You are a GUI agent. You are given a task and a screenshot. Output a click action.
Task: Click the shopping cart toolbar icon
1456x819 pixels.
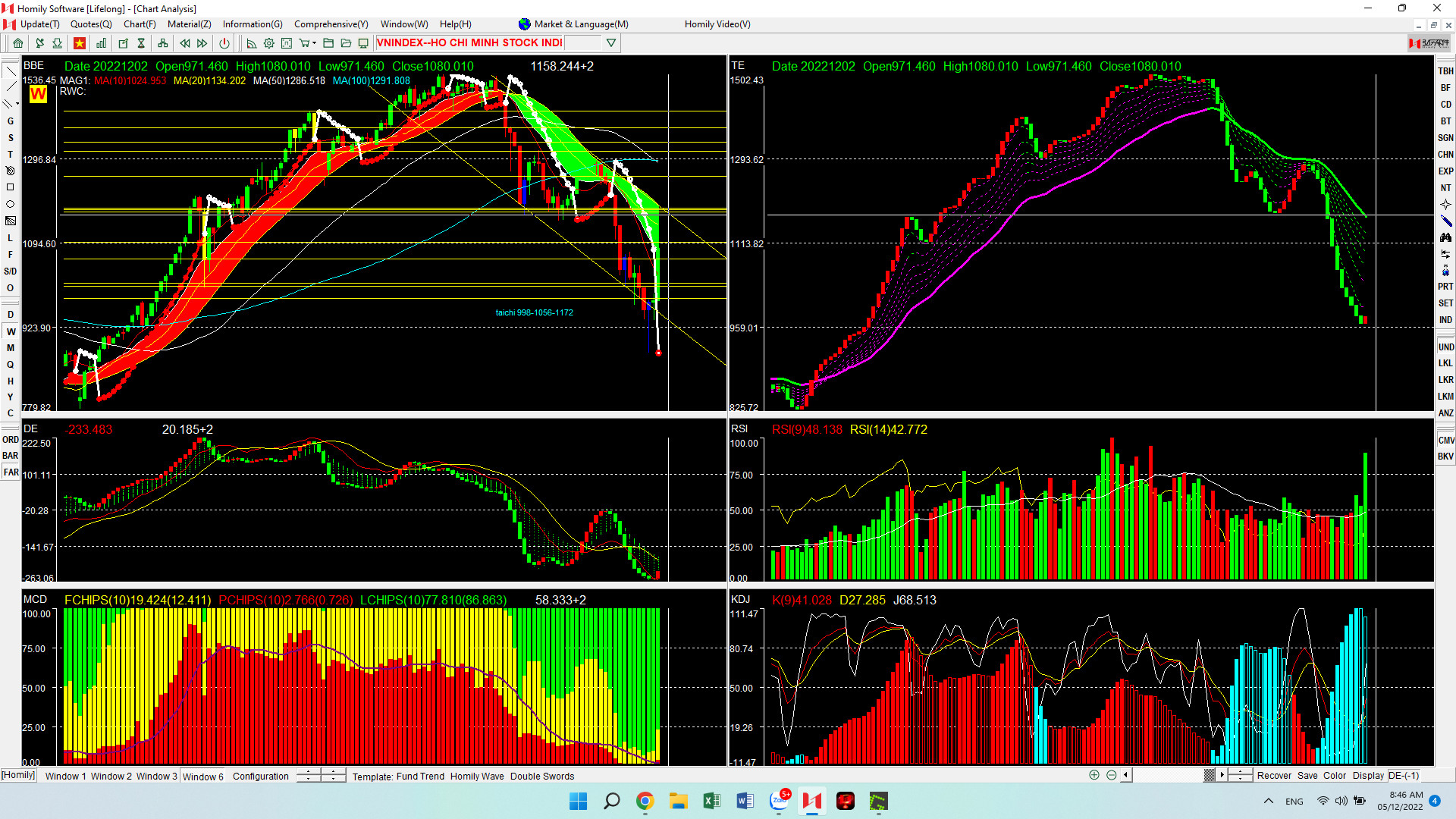pyautogui.click(x=304, y=43)
